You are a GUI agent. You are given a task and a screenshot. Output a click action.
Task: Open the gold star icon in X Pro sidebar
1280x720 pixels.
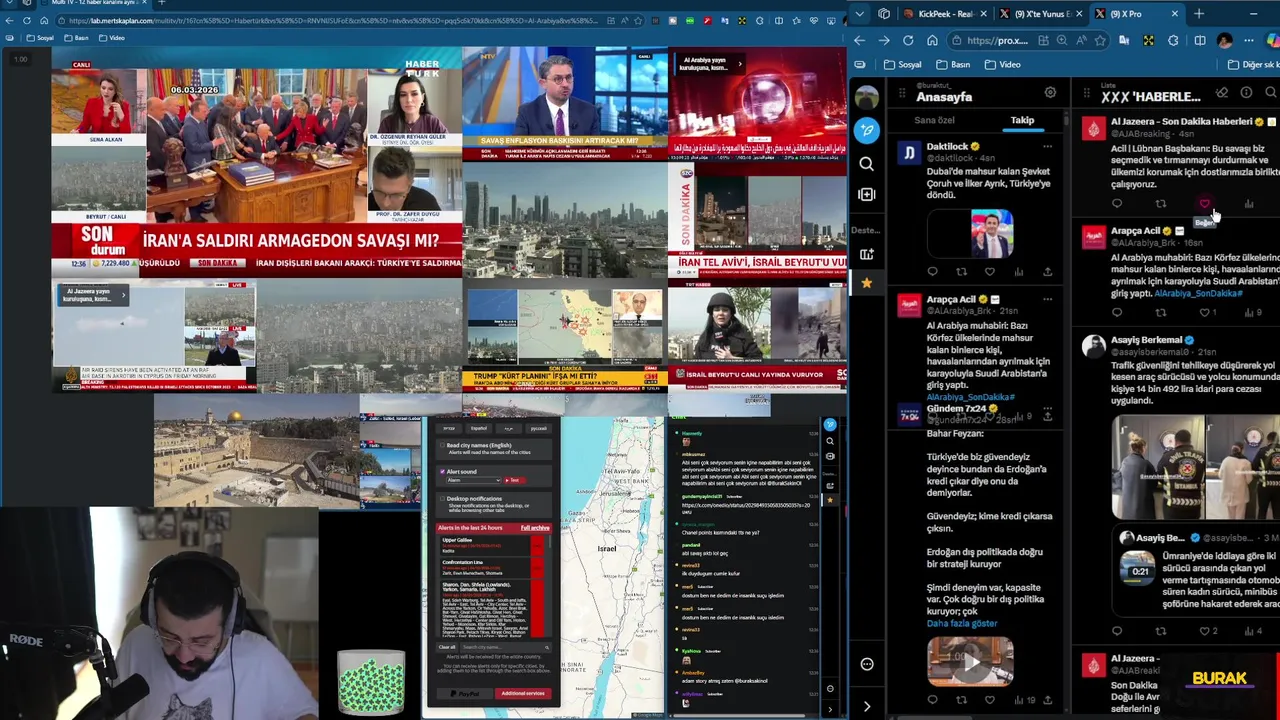point(866,283)
